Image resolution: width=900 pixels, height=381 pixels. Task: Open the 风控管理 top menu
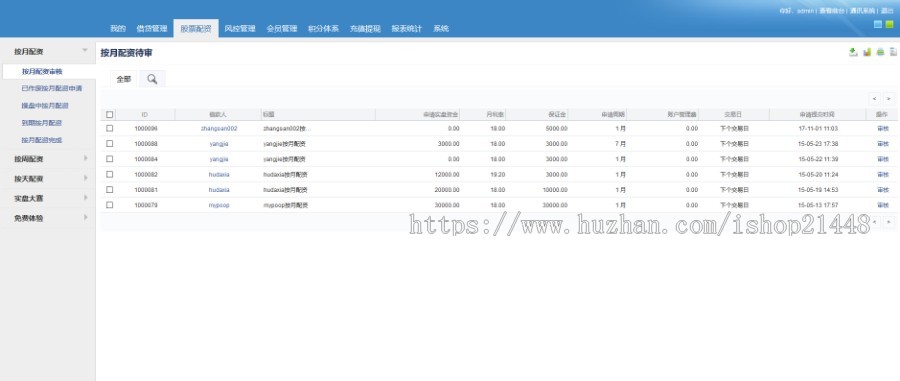coord(239,28)
